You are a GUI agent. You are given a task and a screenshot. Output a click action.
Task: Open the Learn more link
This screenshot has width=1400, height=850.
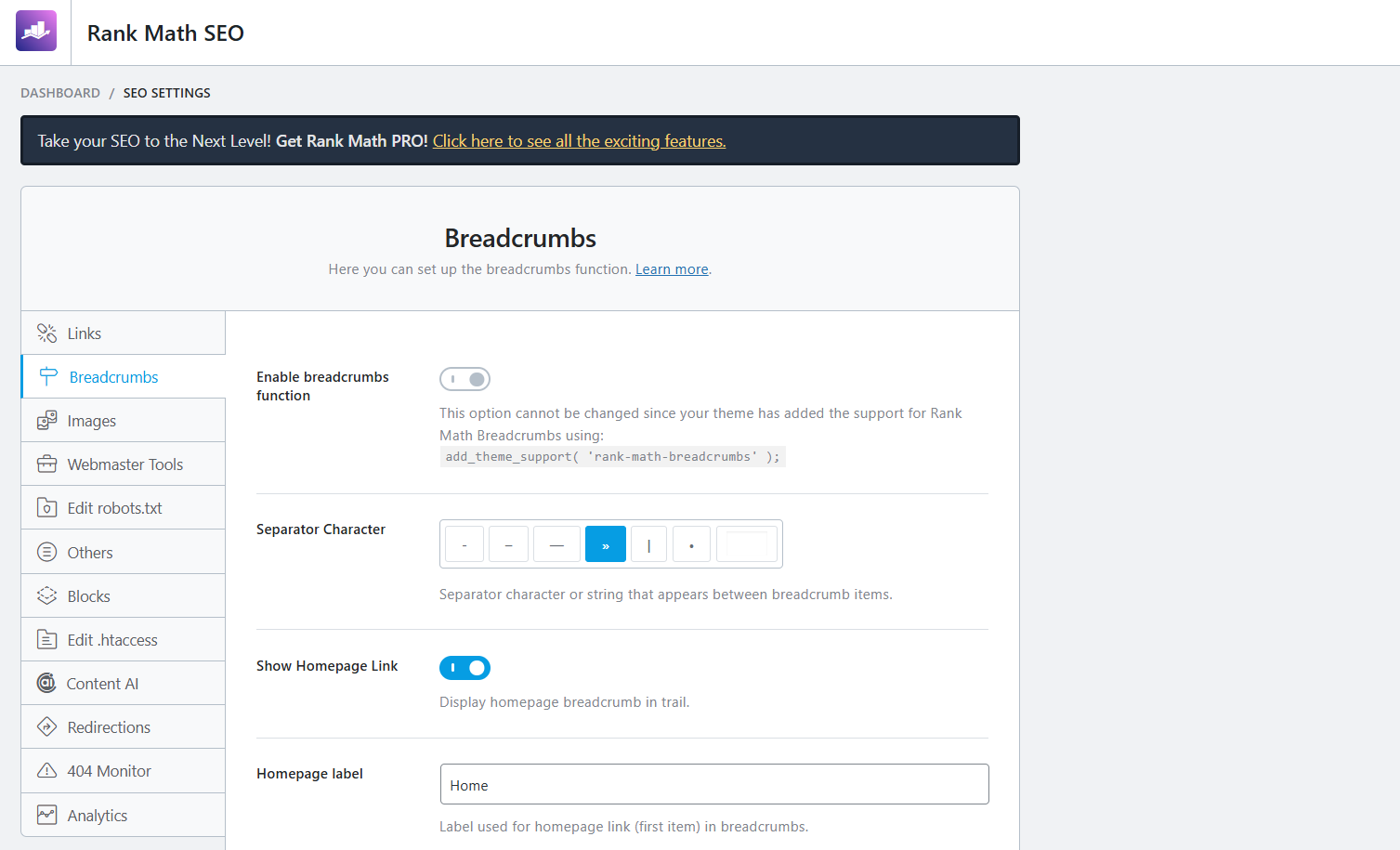point(672,269)
